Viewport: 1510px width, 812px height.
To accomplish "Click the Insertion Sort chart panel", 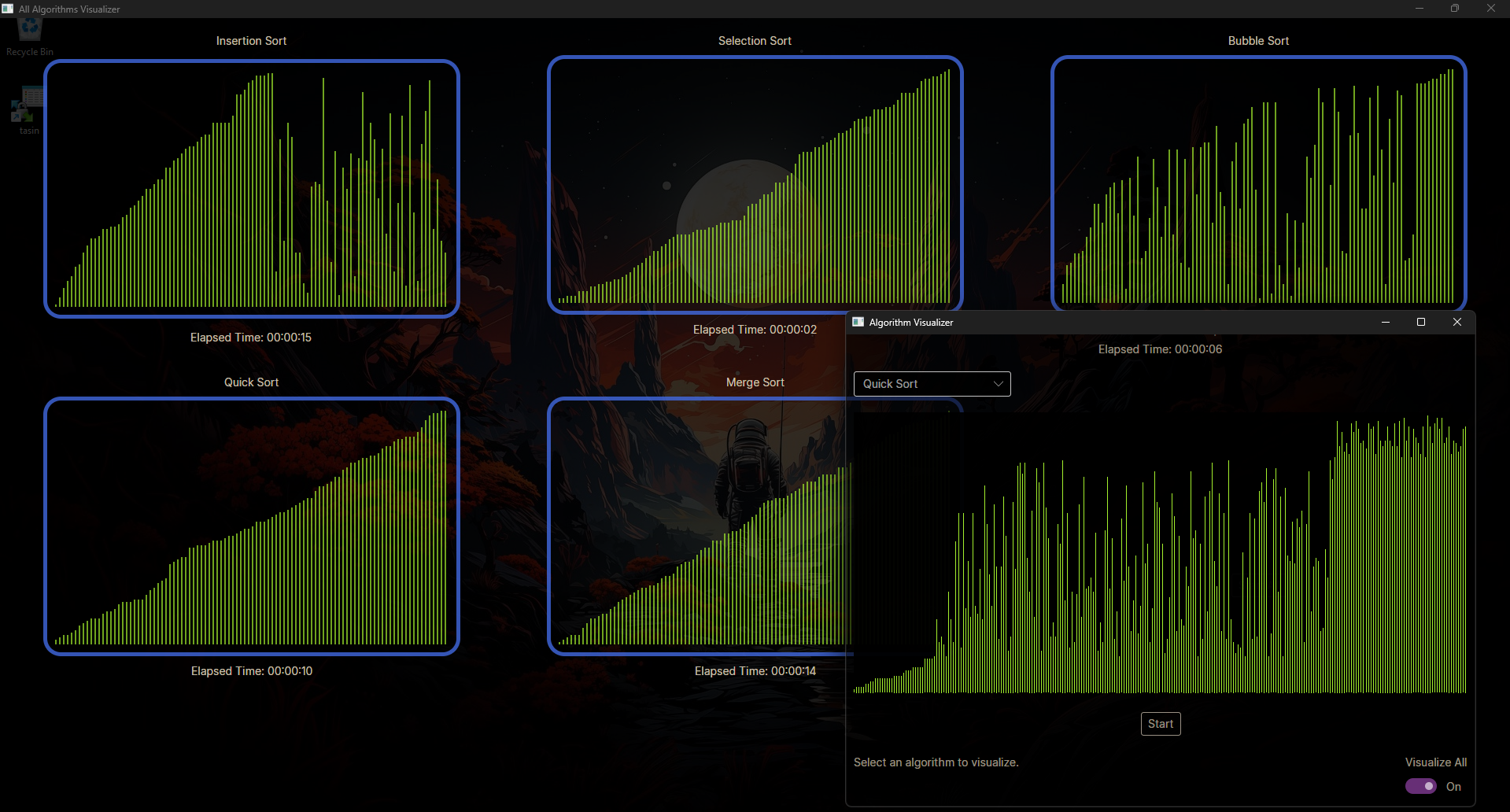I will tap(252, 189).
